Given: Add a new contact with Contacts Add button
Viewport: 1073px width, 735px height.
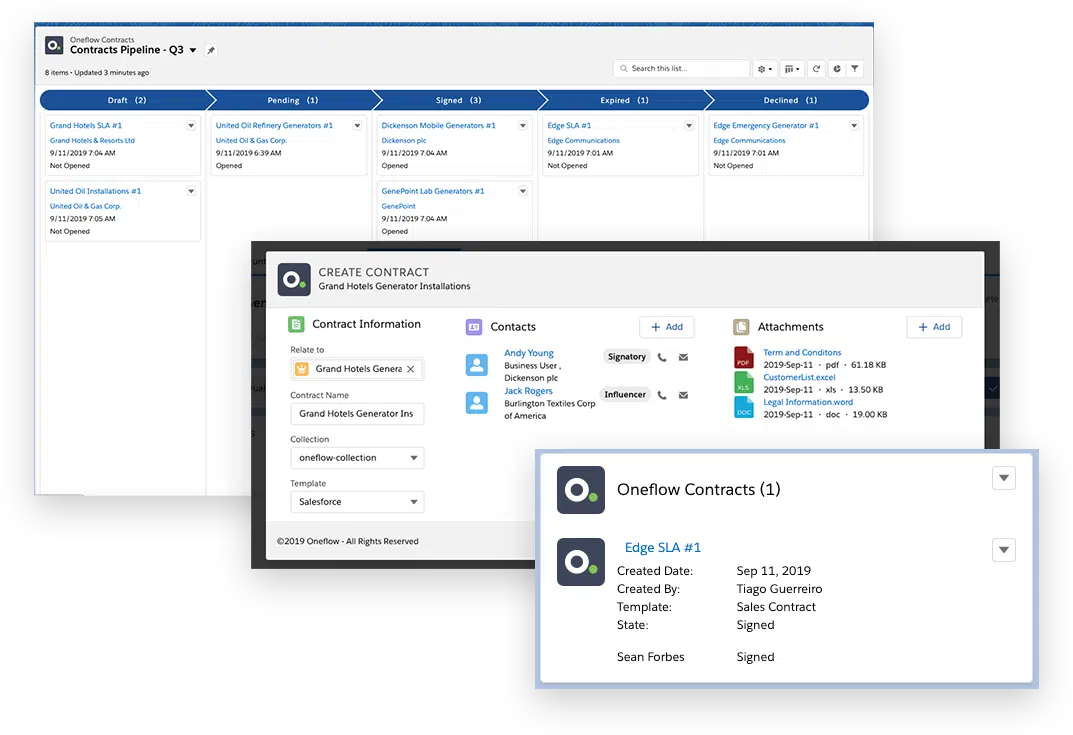Looking at the screenshot, I should click(x=667, y=327).
